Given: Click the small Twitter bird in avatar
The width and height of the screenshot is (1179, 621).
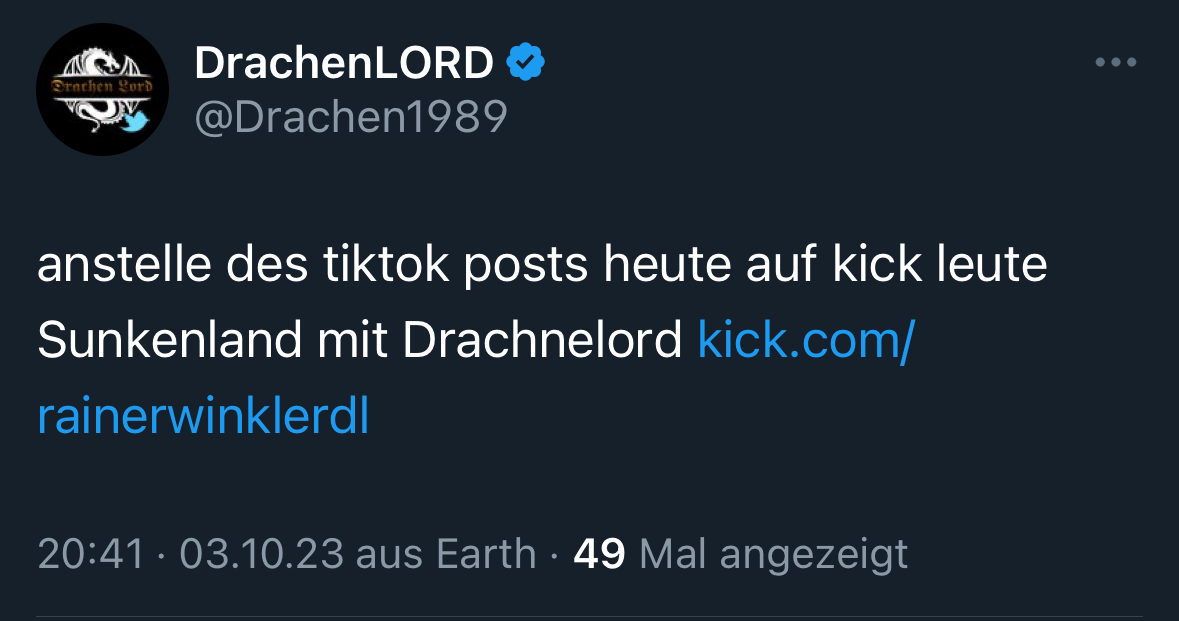Looking at the screenshot, I should coord(136,121).
